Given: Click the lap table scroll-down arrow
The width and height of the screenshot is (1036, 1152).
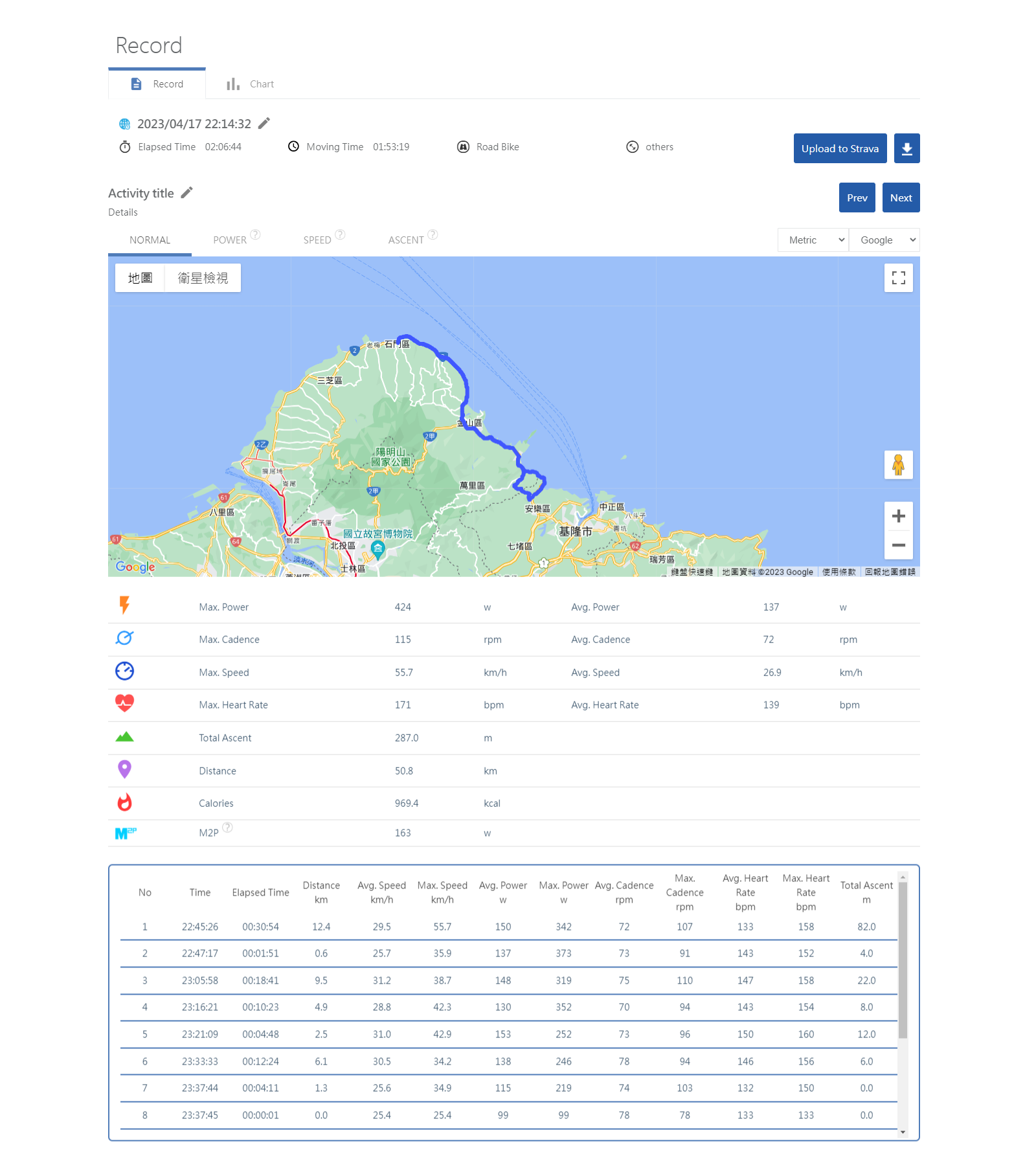Looking at the screenshot, I should pos(903,1132).
